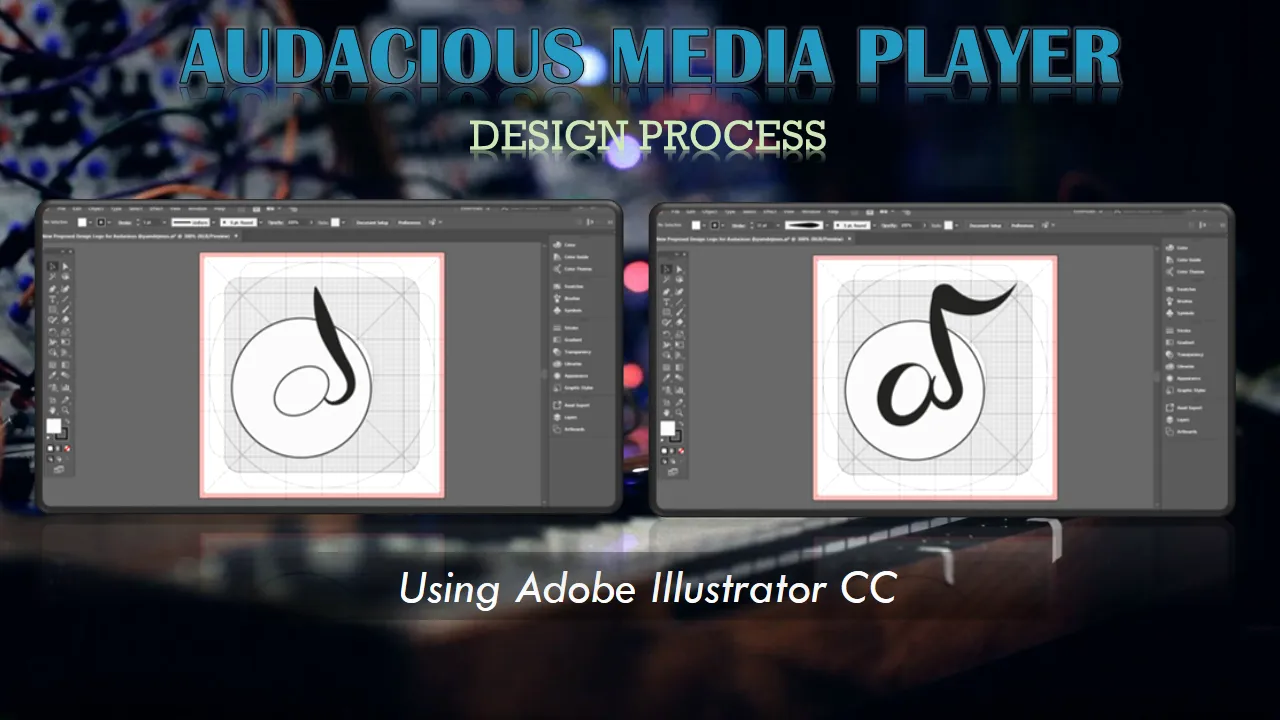Click Preferences button in left window

coord(409,223)
